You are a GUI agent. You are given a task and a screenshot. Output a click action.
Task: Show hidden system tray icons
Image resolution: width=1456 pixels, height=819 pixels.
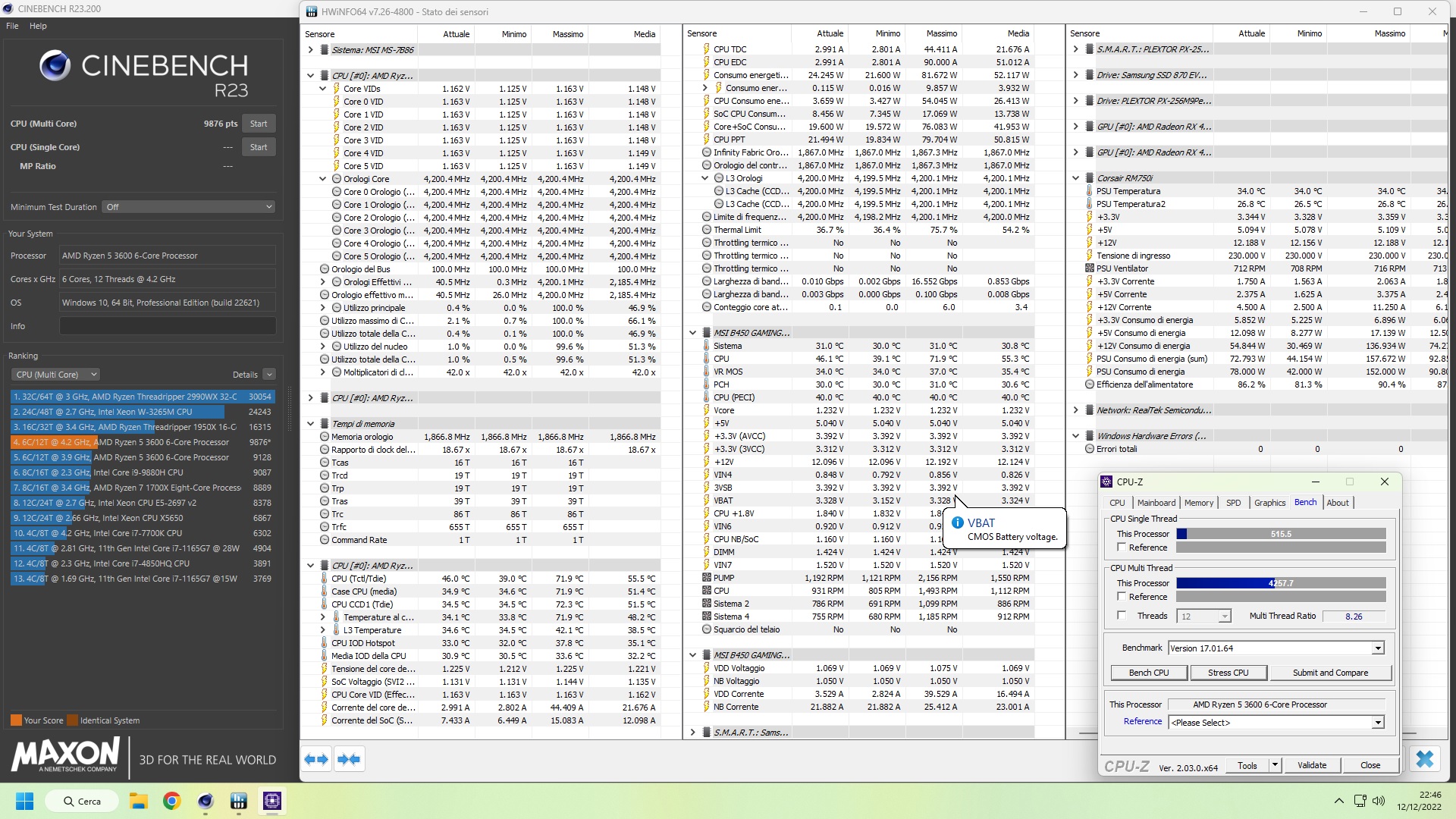point(1339,801)
